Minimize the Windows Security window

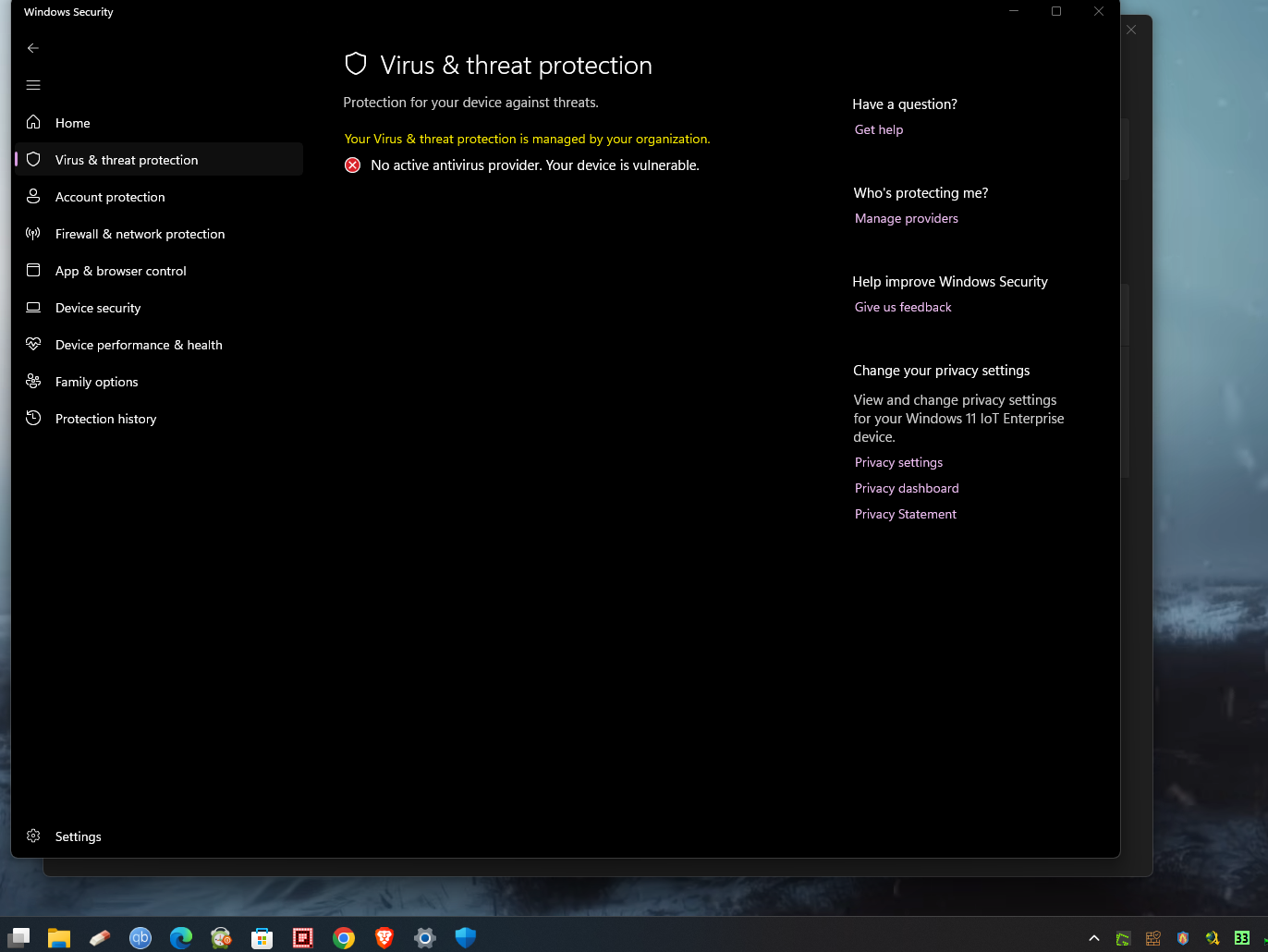point(1014,11)
